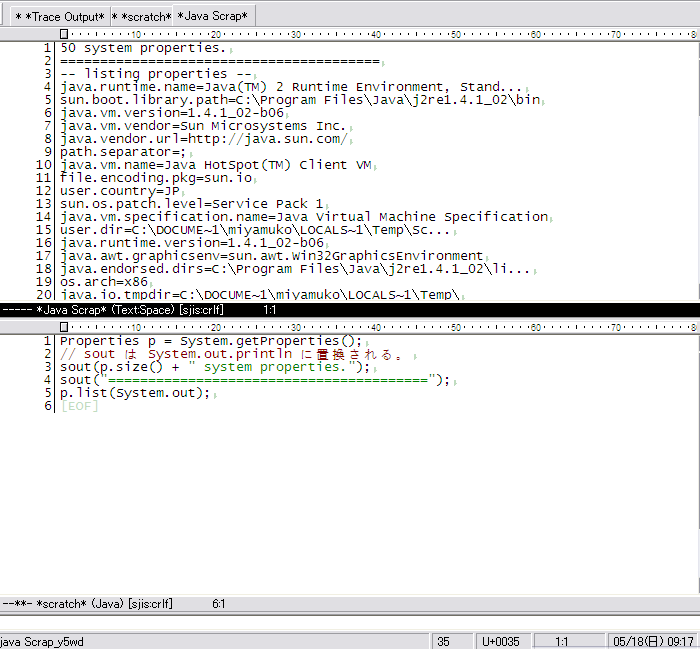Click the '[sjis:crlf]' encoding in Java Scrap mode line
This screenshot has height=649, width=700.
[x=201, y=310]
